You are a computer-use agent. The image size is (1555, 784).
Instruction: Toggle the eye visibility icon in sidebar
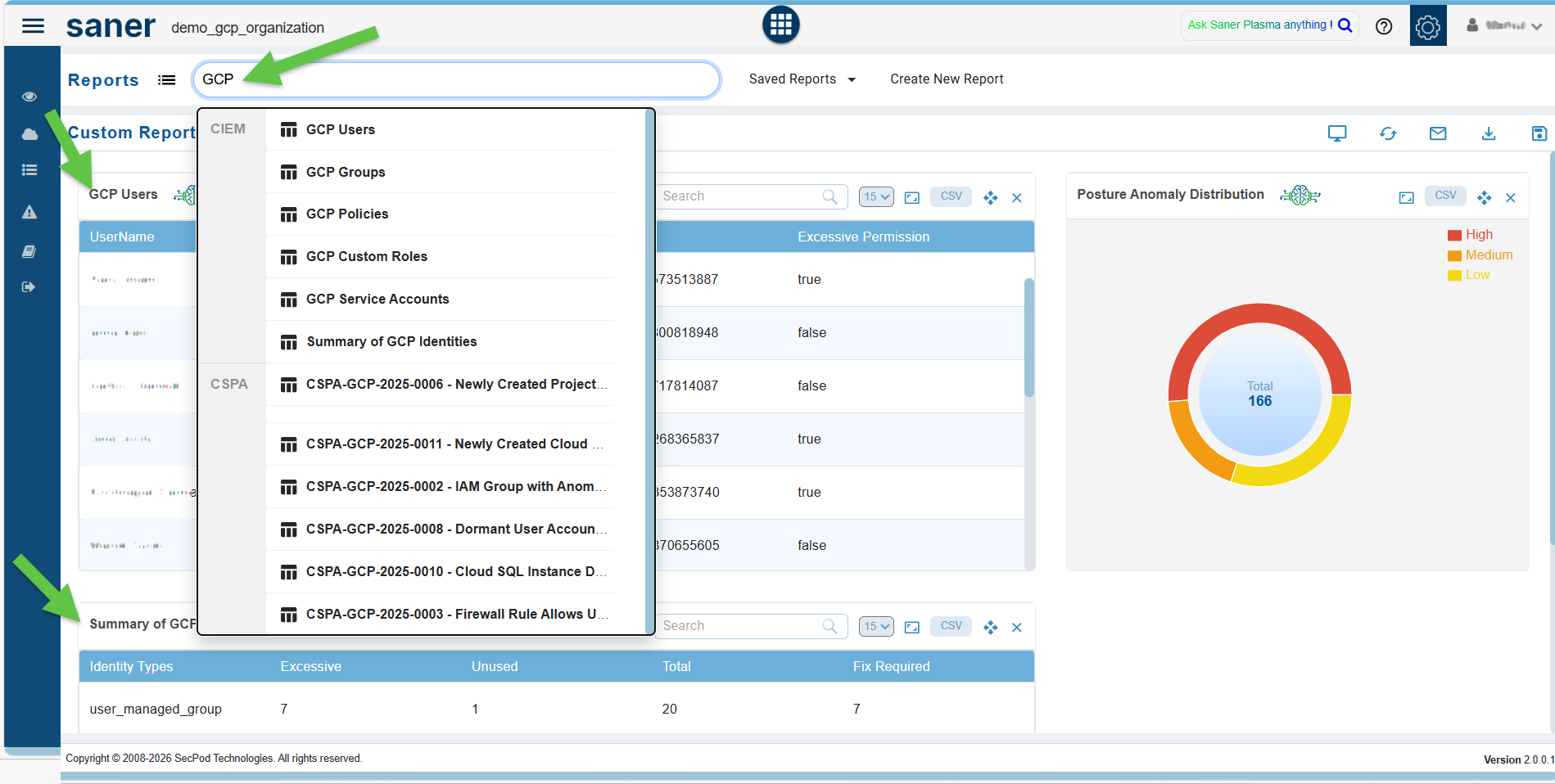click(x=29, y=97)
